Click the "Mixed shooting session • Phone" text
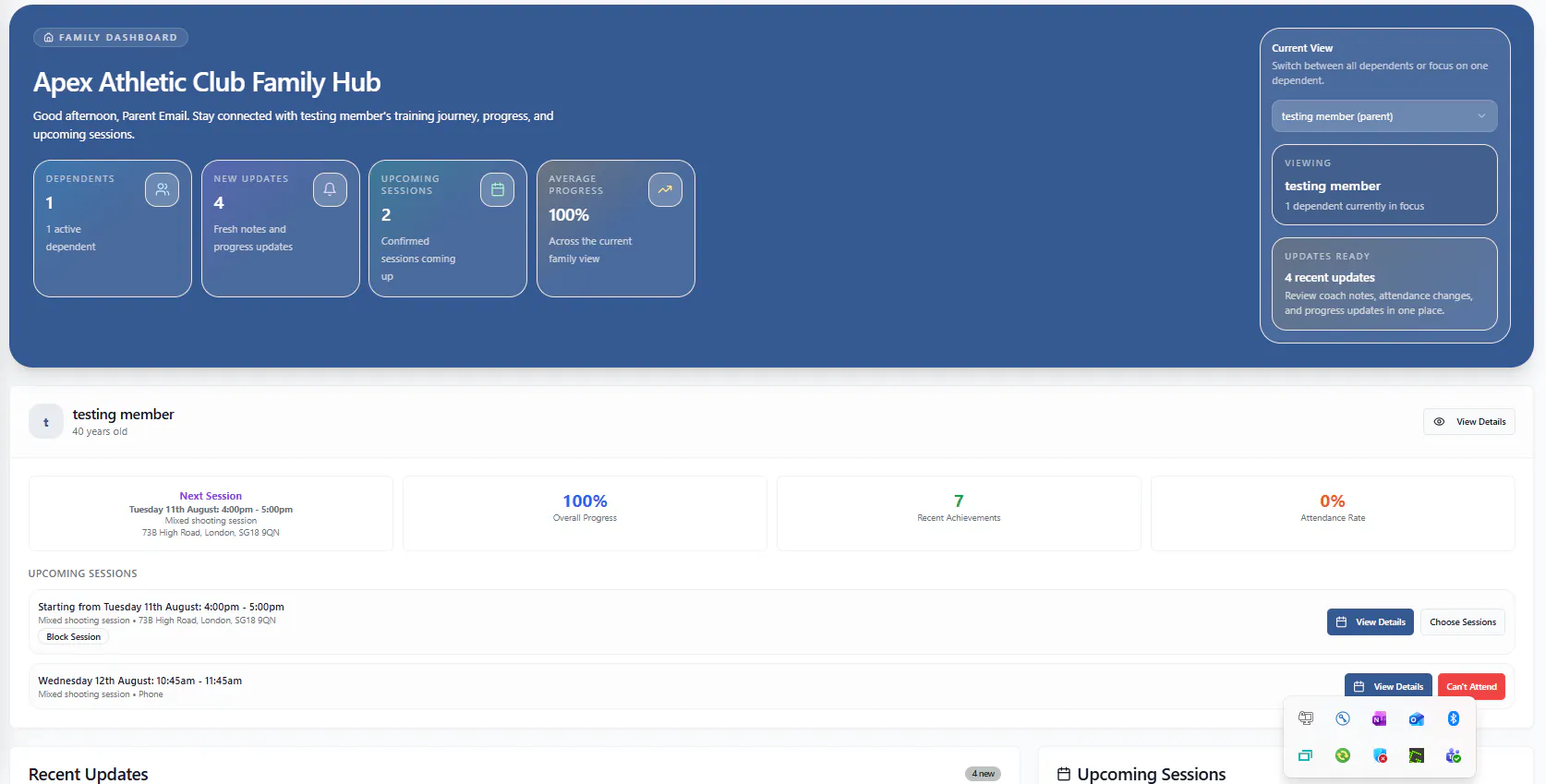This screenshot has height=784, width=1546. 101,694
